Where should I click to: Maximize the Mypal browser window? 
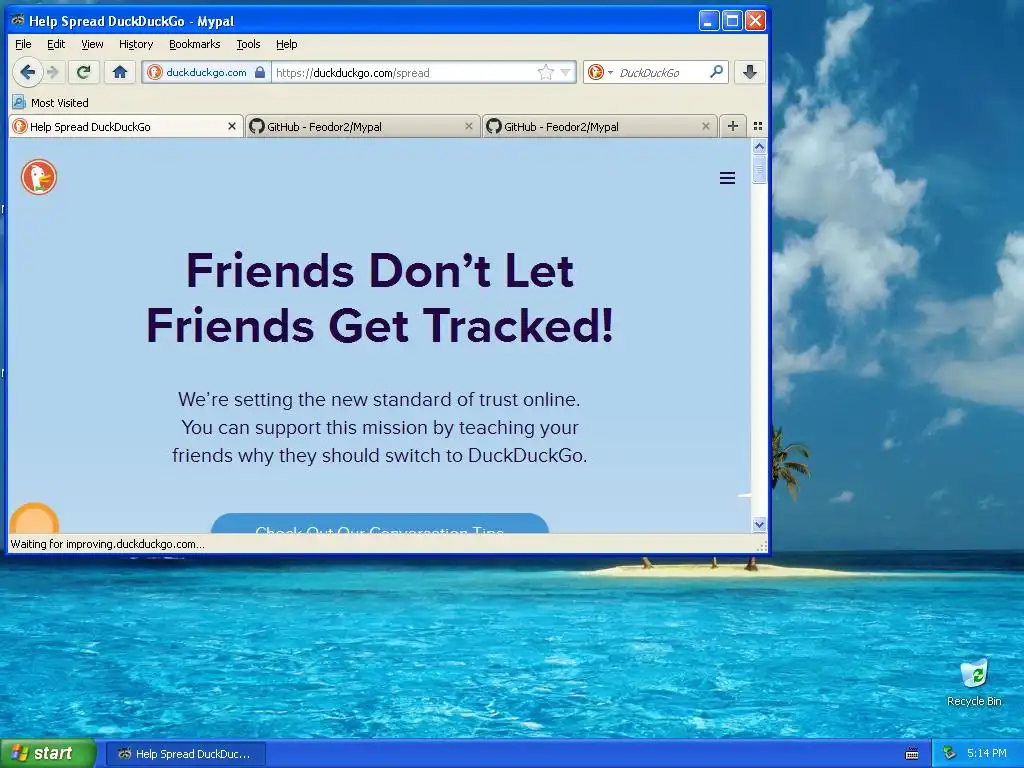click(x=732, y=21)
